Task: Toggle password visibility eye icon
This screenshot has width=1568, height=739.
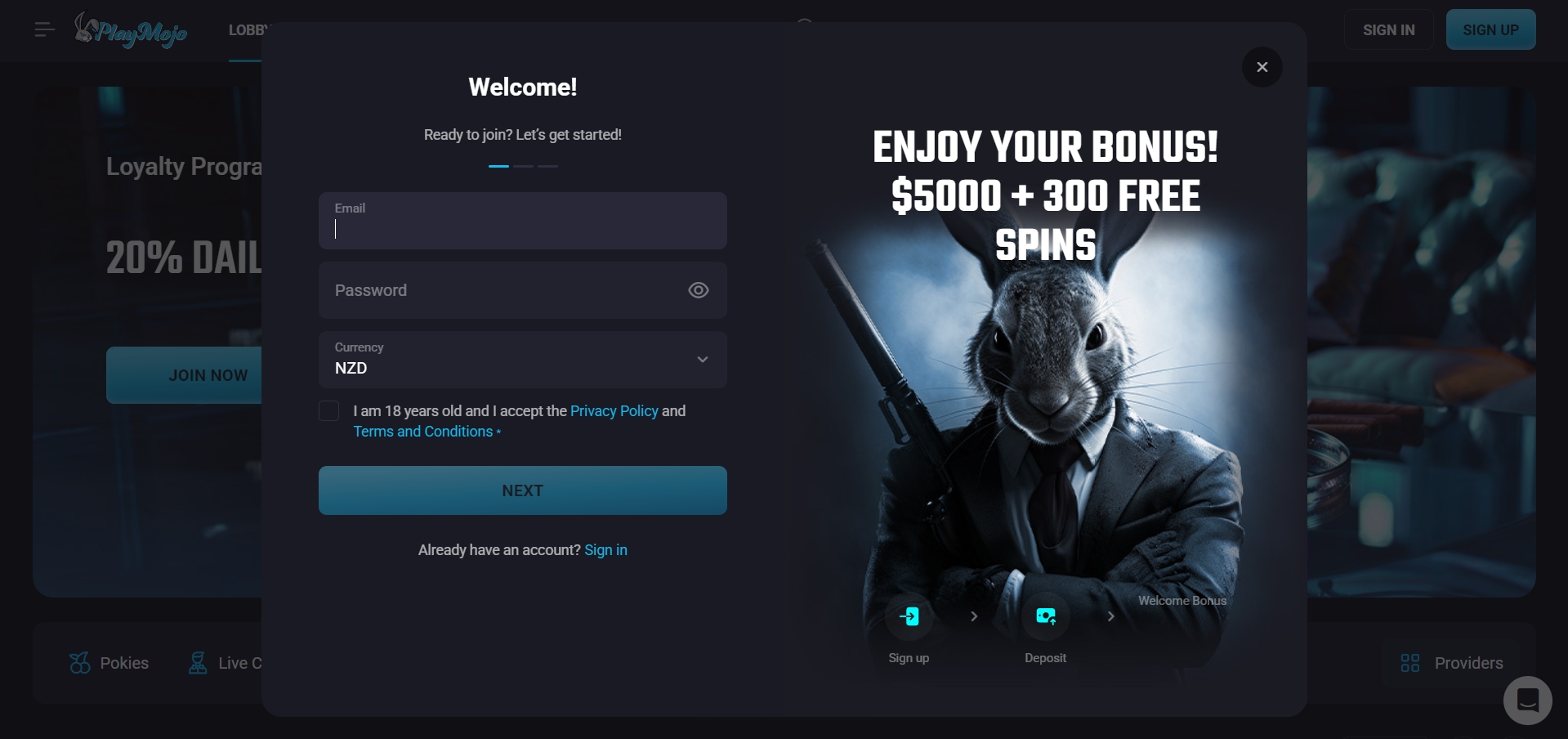Action: click(698, 290)
